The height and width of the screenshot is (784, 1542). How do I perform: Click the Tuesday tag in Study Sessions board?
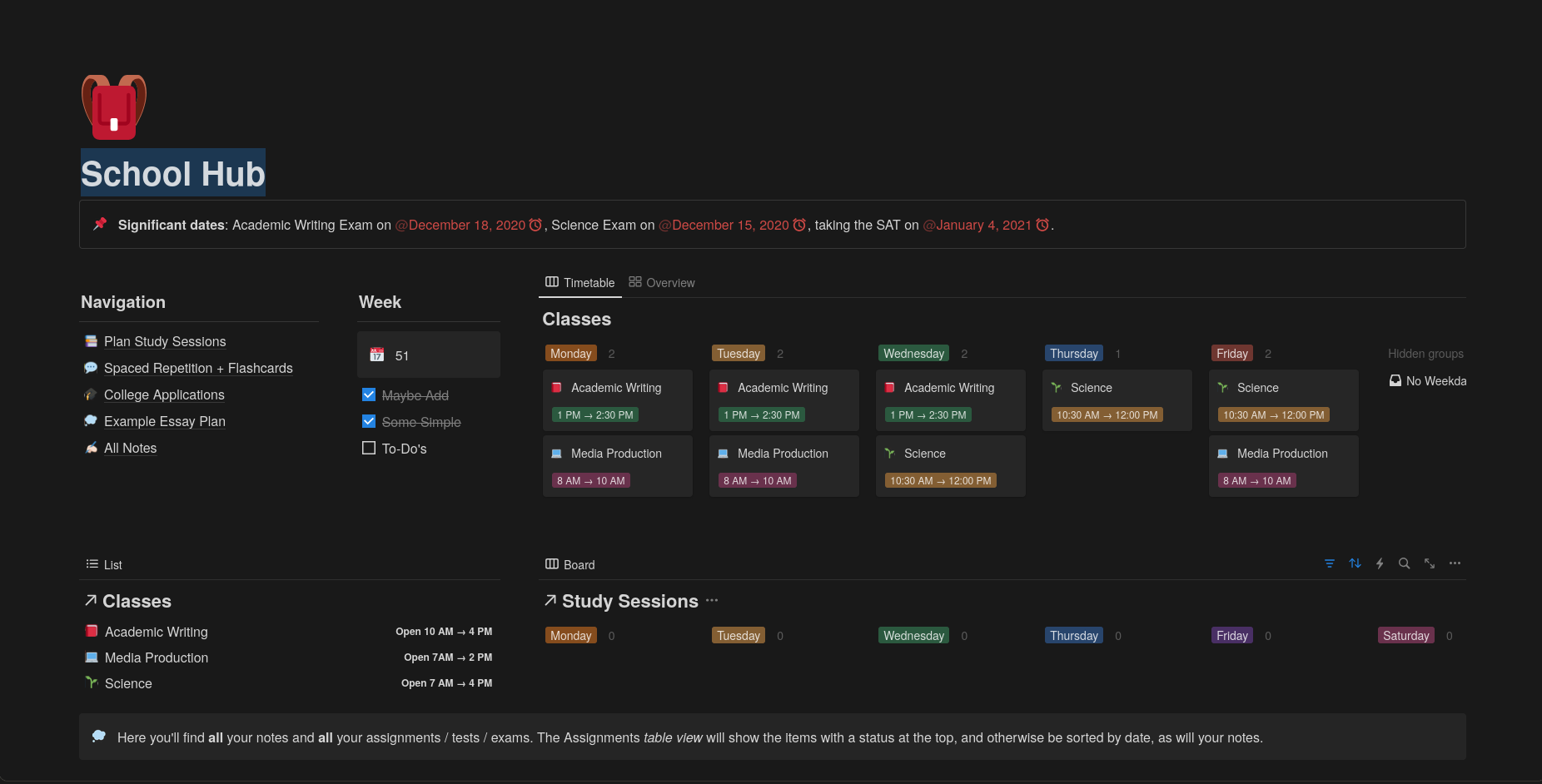(x=739, y=636)
